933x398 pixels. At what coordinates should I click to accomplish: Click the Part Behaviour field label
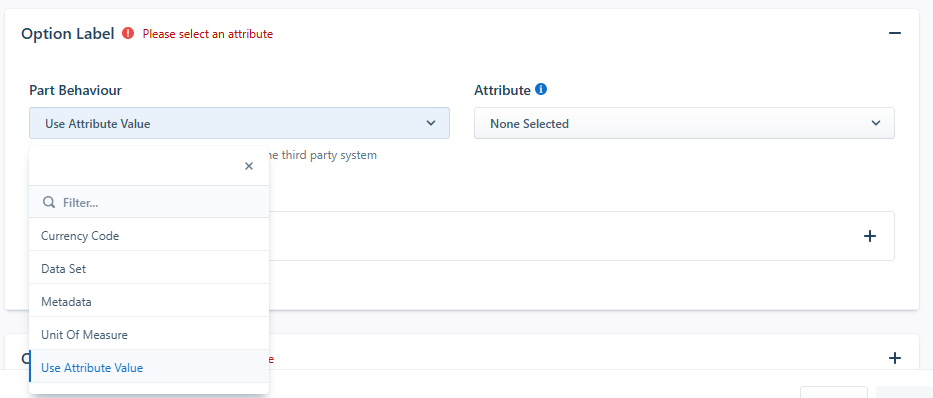[76, 90]
